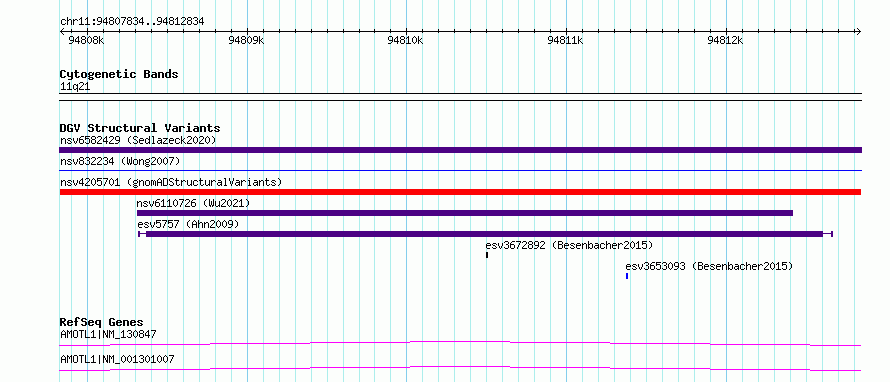Select the 11q21 cytogenetic band bar
This screenshot has height=382, width=890.
[x=460, y=96]
